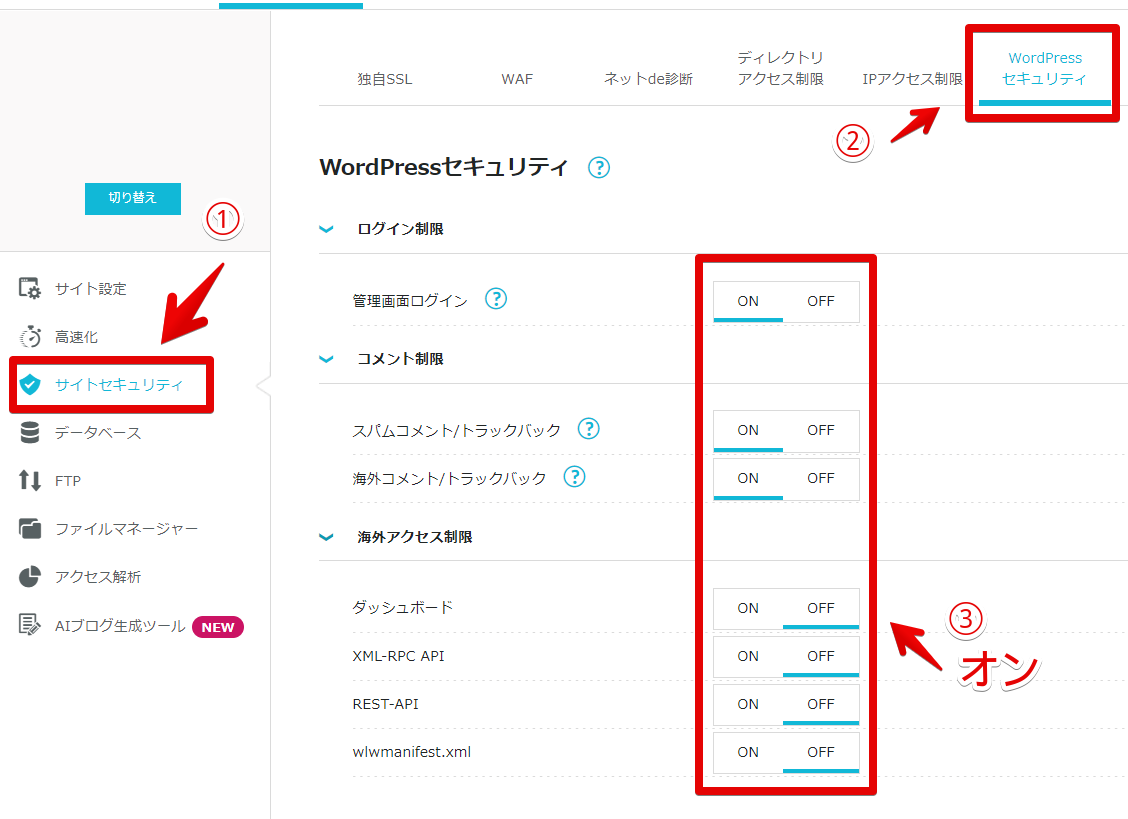The width and height of the screenshot is (1128, 819).
Task: Choose OFF for REST-API
Action: pyautogui.click(x=821, y=705)
